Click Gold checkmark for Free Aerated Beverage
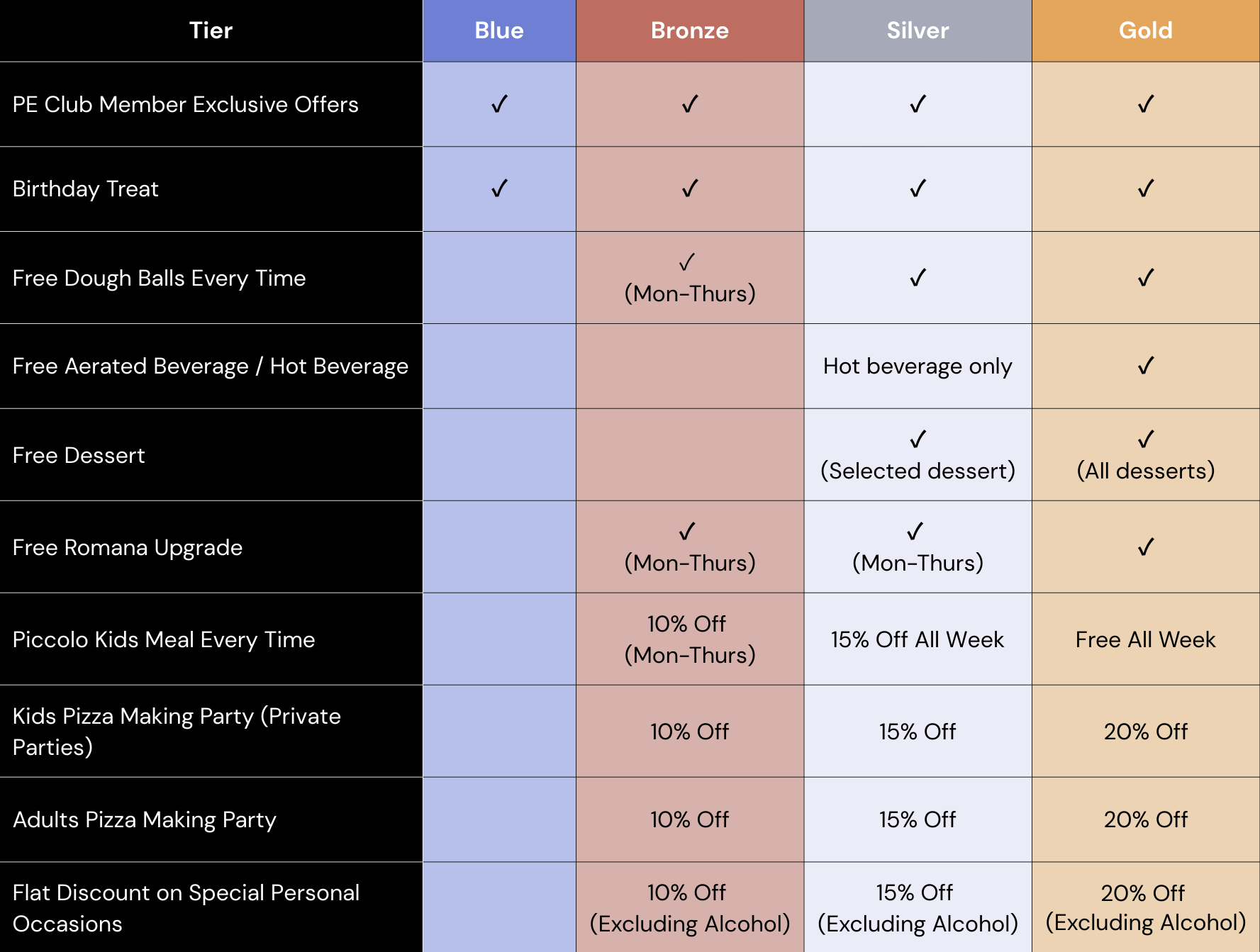Screen dimensions: 1260x952 point(1146,366)
